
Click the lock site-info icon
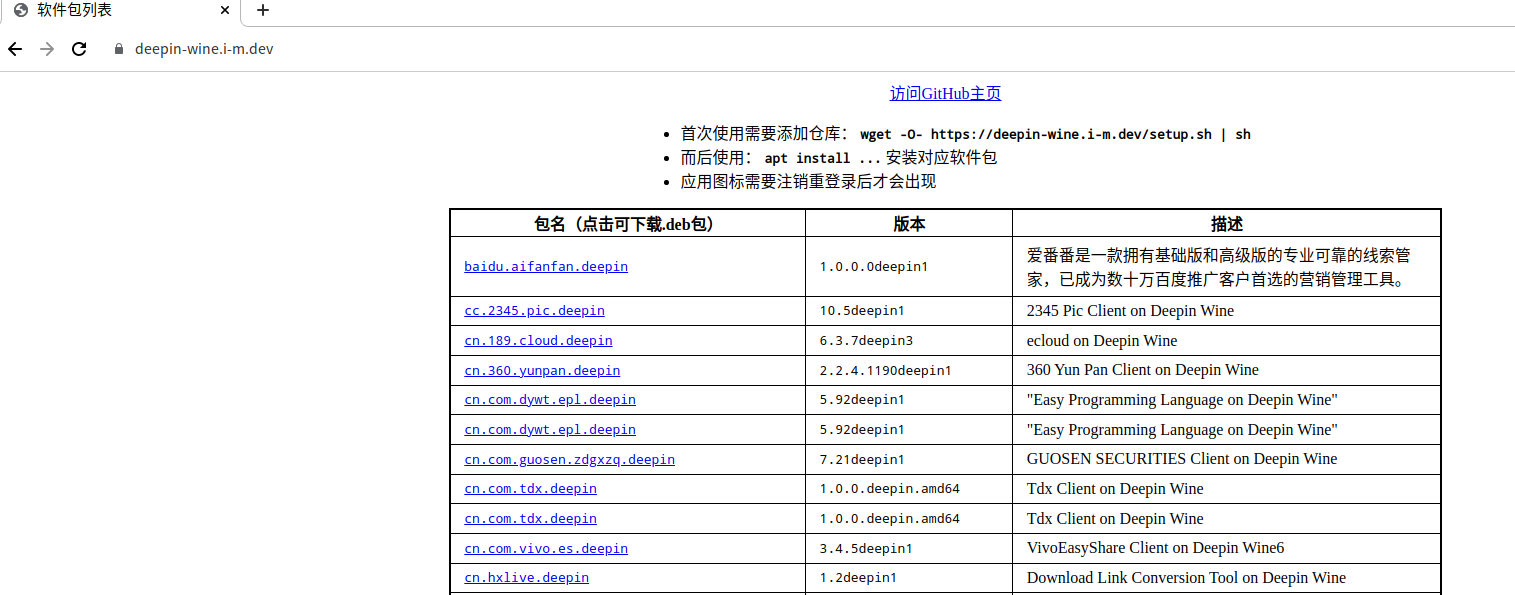(x=119, y=49)
